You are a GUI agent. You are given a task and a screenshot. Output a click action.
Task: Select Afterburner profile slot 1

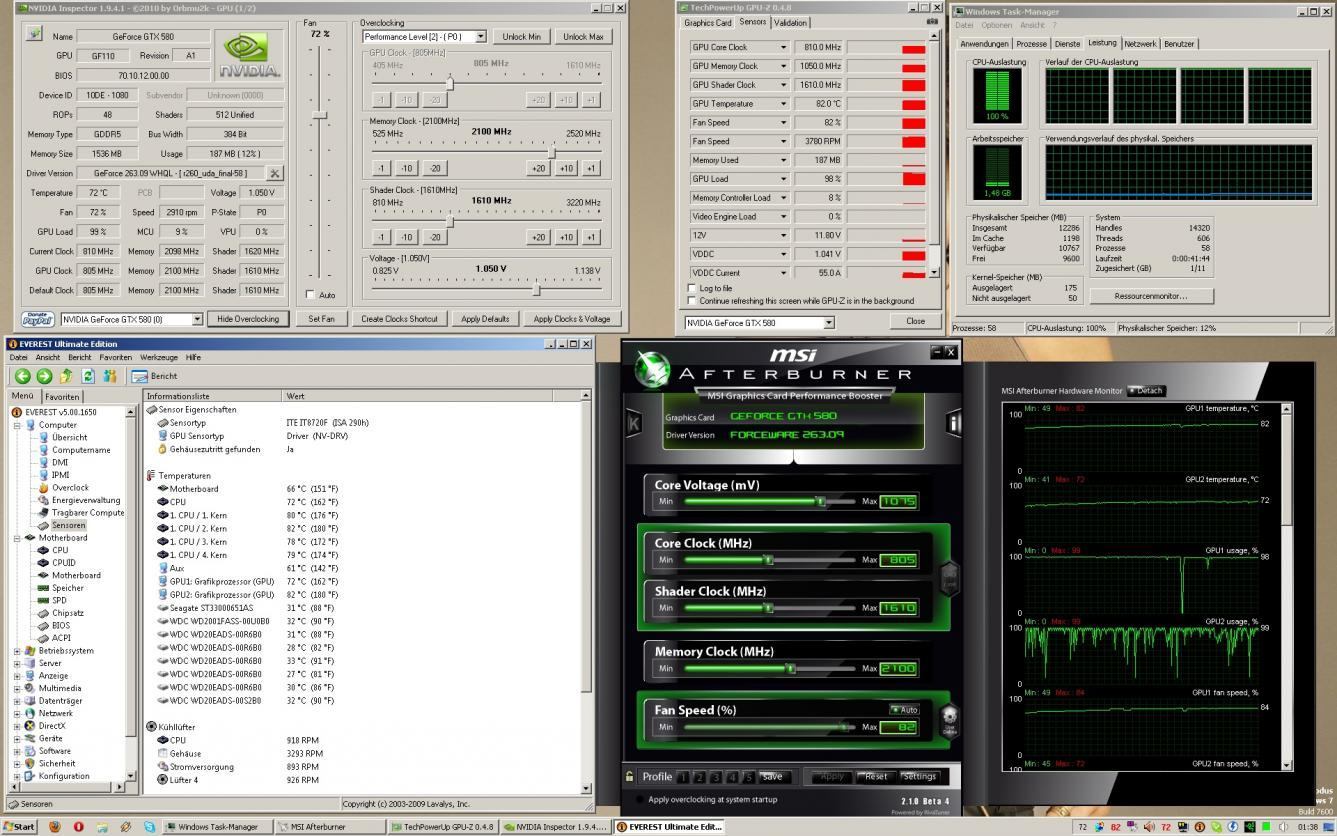point(683,777)
